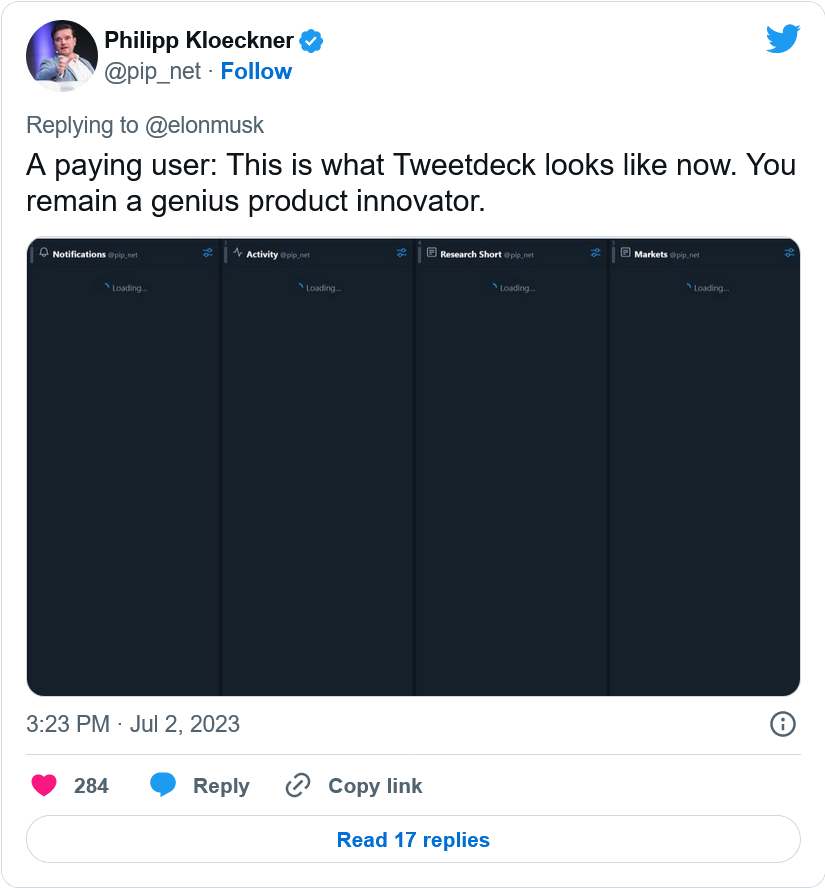Click the Twitter bird logo
The width and height of the screenshot is (825, 888).
tap(783, 40)
